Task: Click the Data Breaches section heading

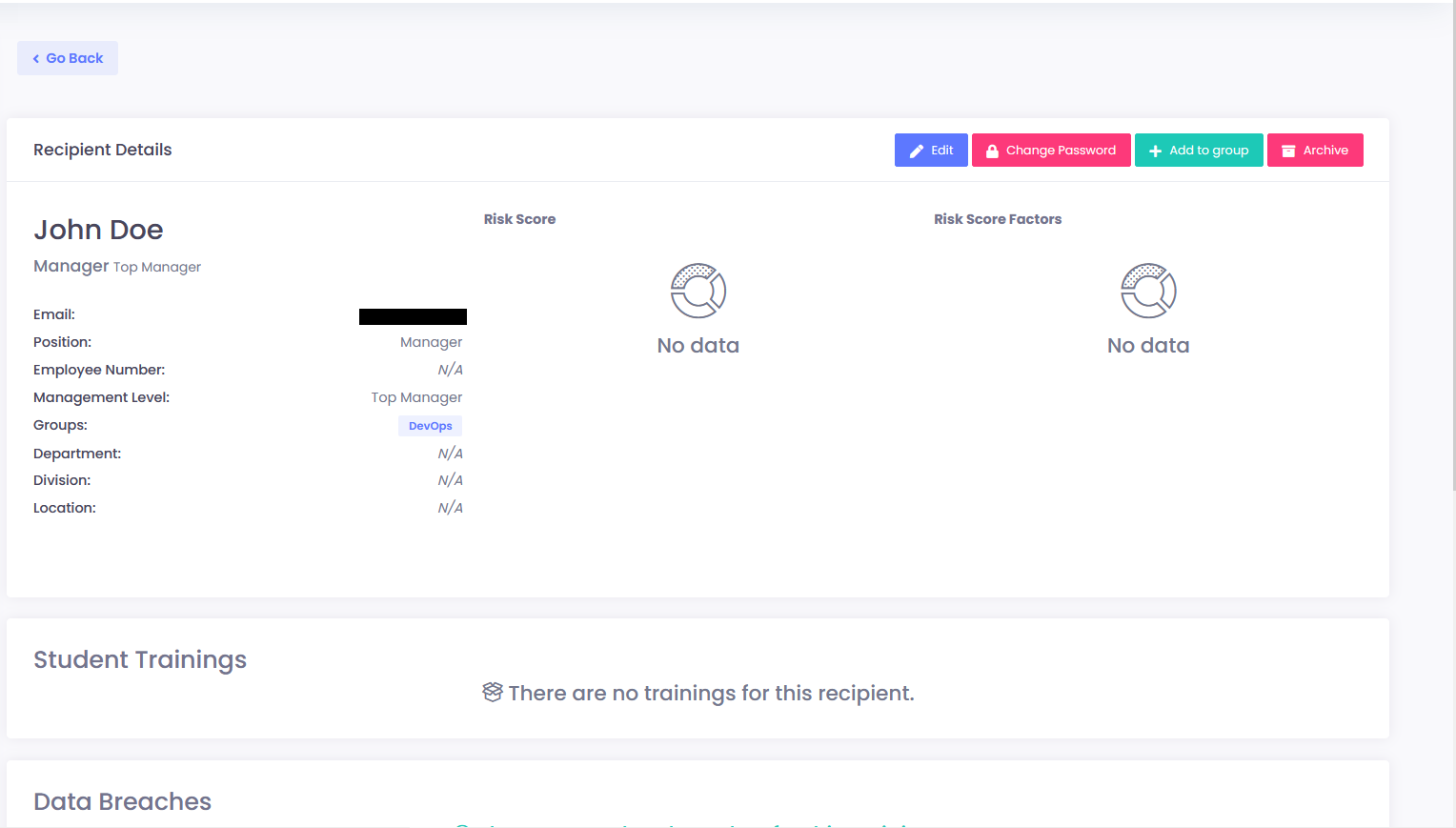Action: coord(122,801)
